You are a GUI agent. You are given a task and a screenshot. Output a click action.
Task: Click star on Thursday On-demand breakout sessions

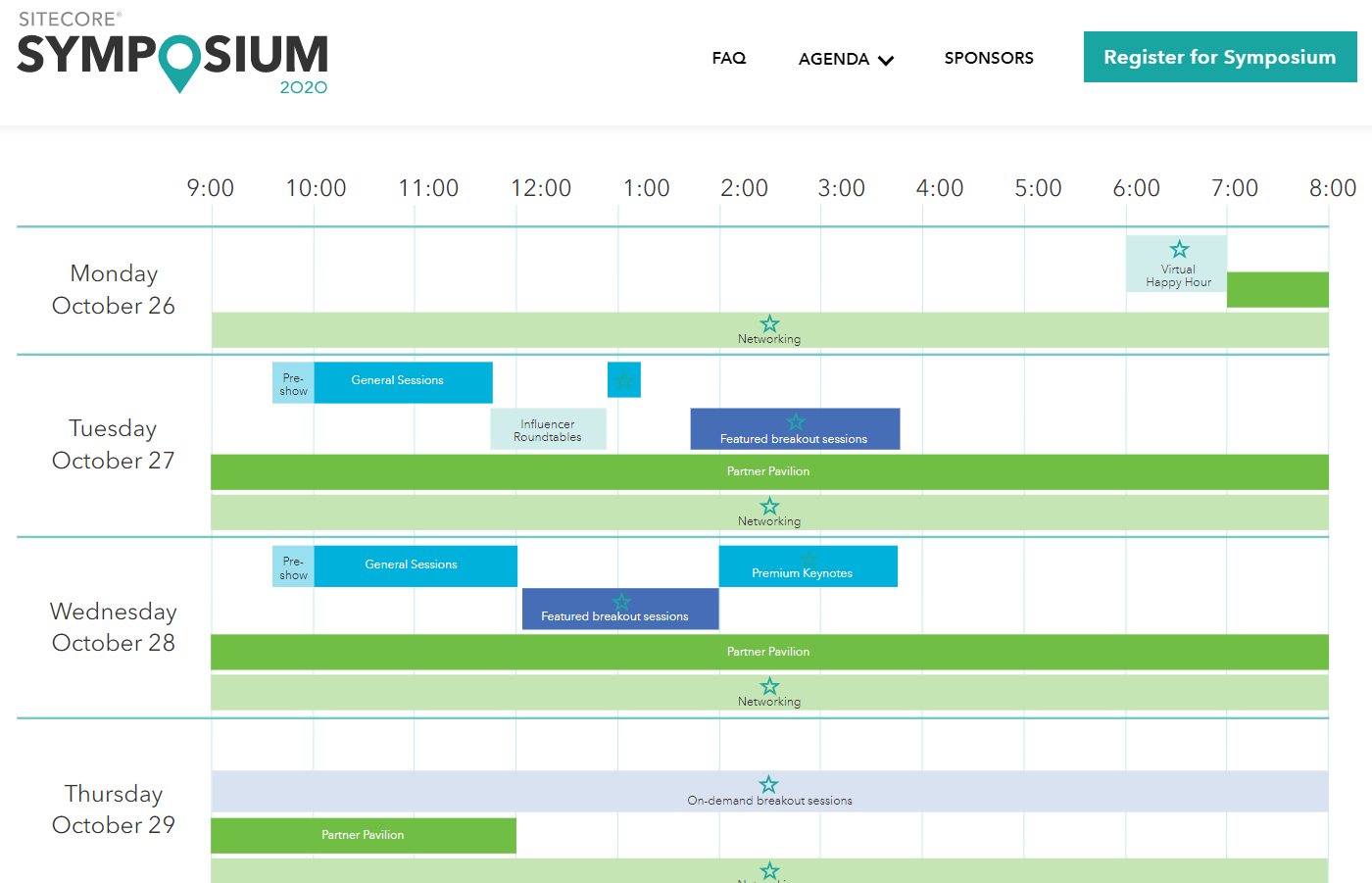769,785
